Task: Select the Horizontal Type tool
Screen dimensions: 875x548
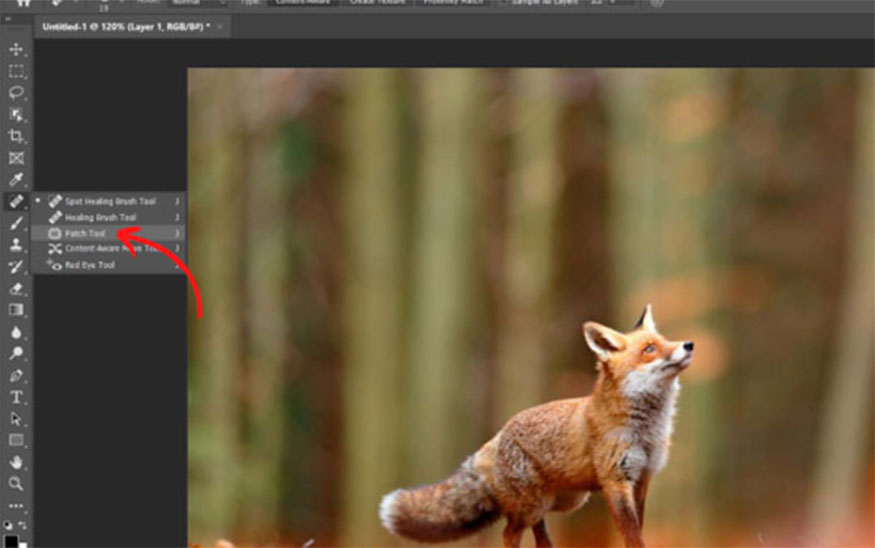Action: tap(16, 397)
